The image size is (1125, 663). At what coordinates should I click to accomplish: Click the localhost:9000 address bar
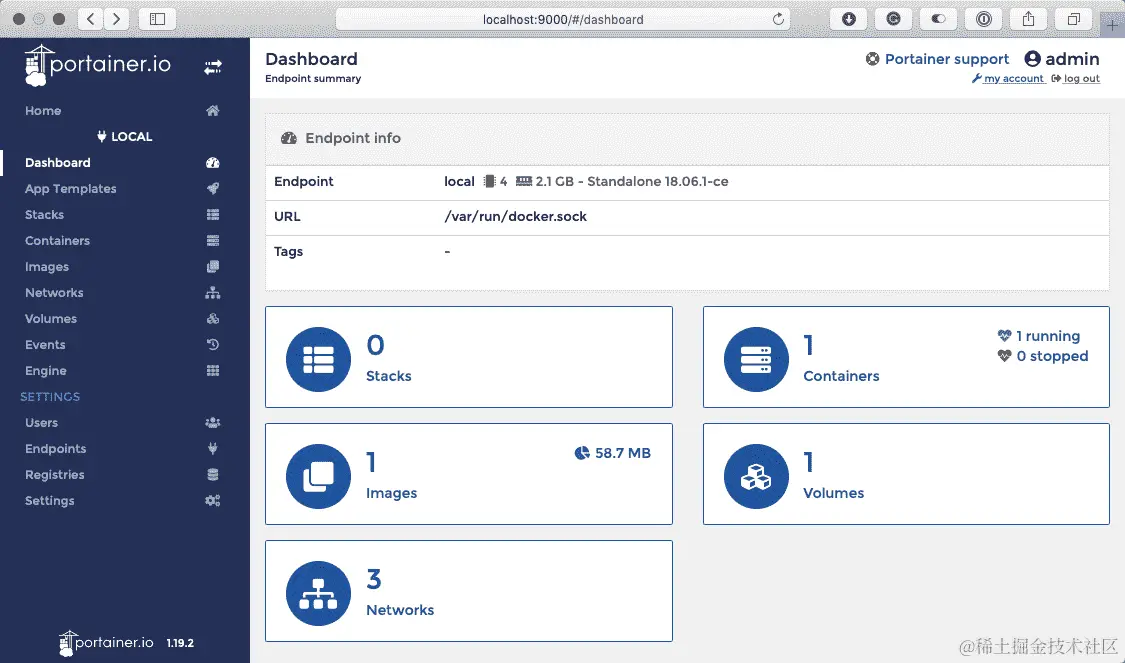click(x=563, y=19)
